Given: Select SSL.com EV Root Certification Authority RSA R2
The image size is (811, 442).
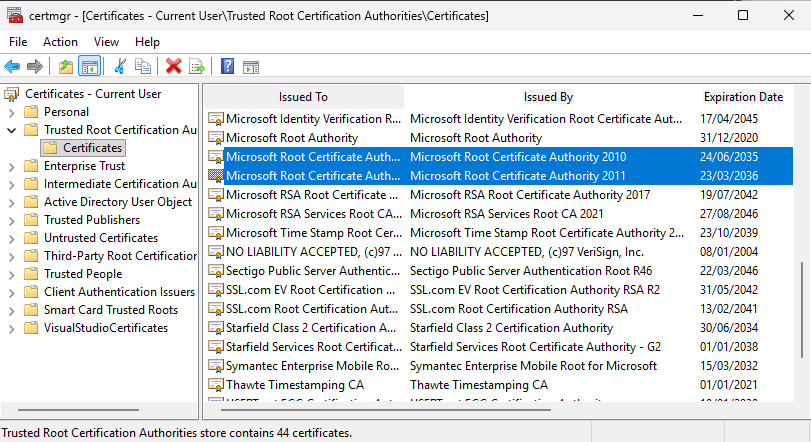Looking at the screenshot, I should 499,290.
